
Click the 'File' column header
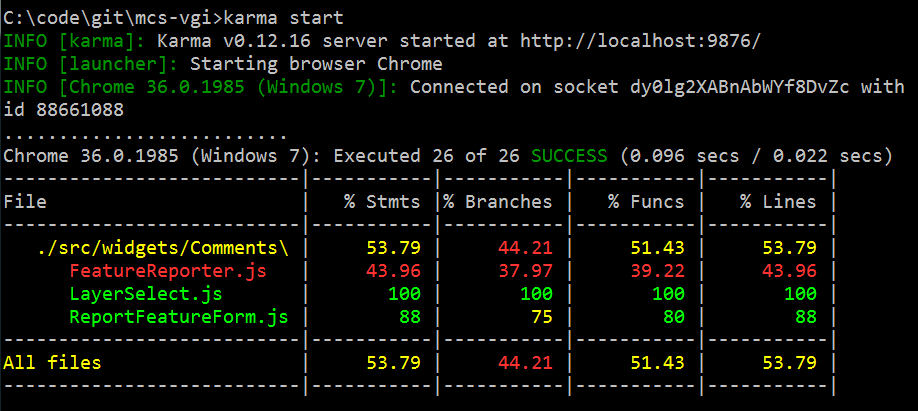point(25,201)
